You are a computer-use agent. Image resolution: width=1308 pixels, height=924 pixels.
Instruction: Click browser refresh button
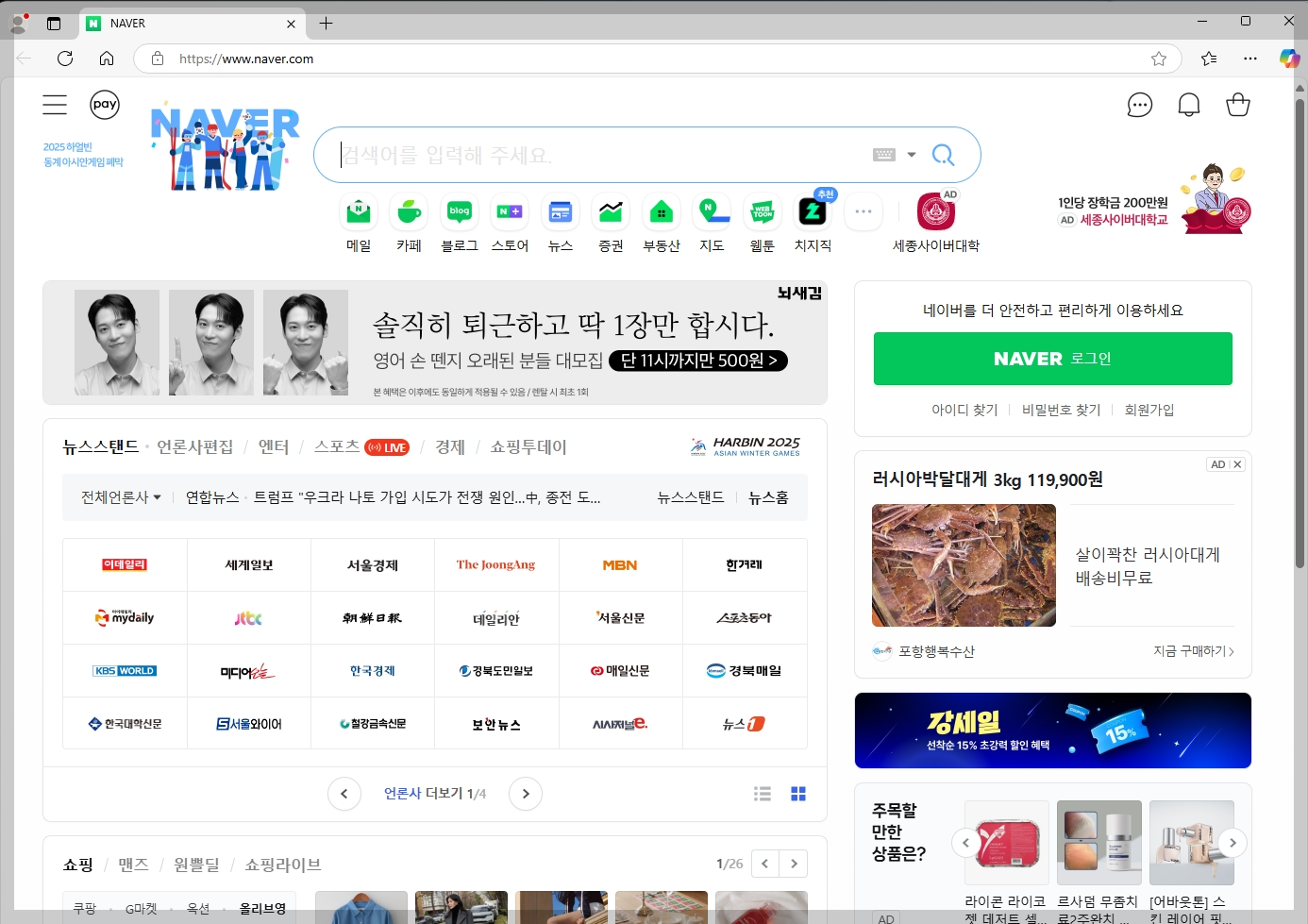pyautogui.click(x=65, y=59)
